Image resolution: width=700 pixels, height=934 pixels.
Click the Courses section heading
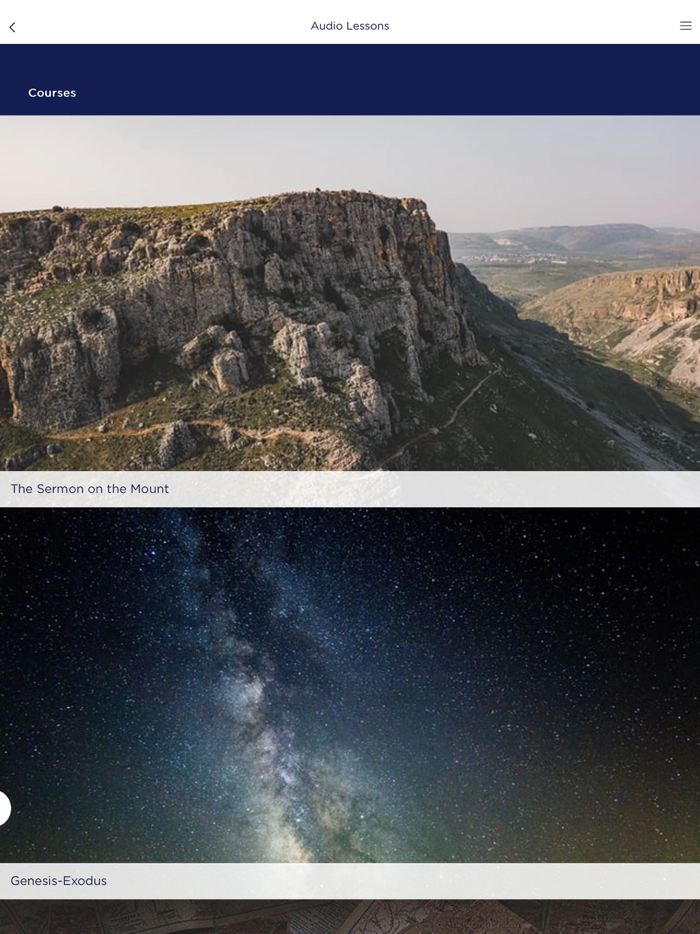pos(52,93)
